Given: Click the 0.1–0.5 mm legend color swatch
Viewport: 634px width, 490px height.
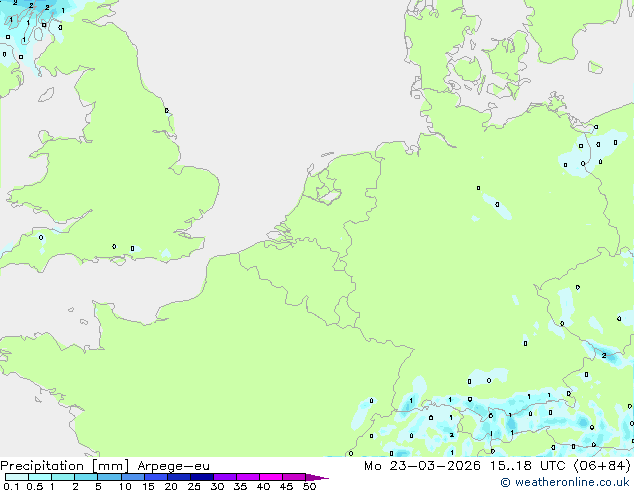Looking at the screenshot, I should [17, 477].
